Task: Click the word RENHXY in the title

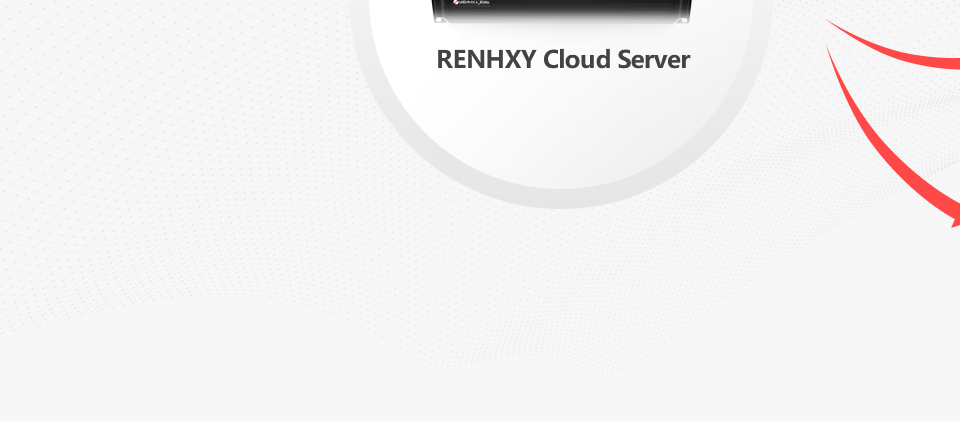Action: [x=486, y=59]
